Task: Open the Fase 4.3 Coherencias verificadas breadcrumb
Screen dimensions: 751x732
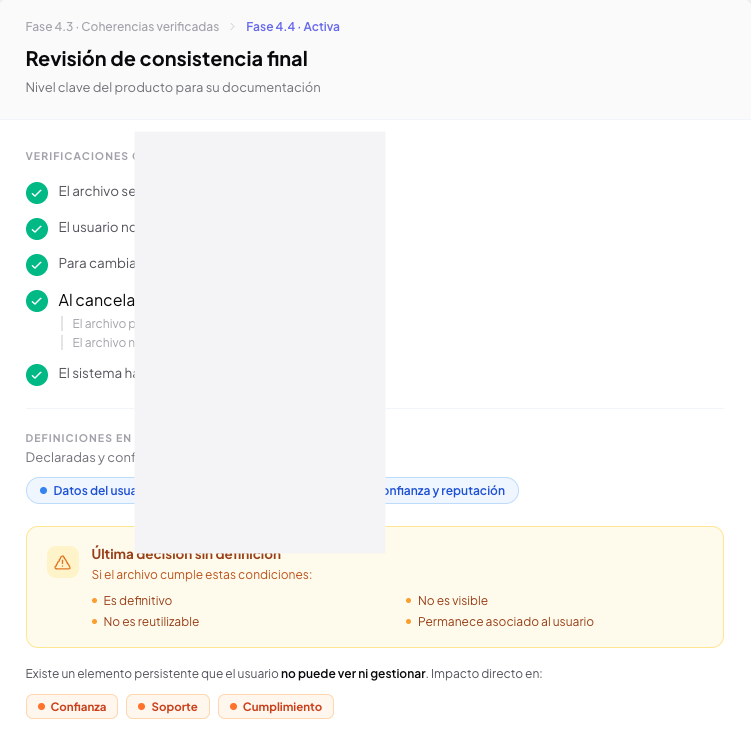Action: tap(122, 27)
